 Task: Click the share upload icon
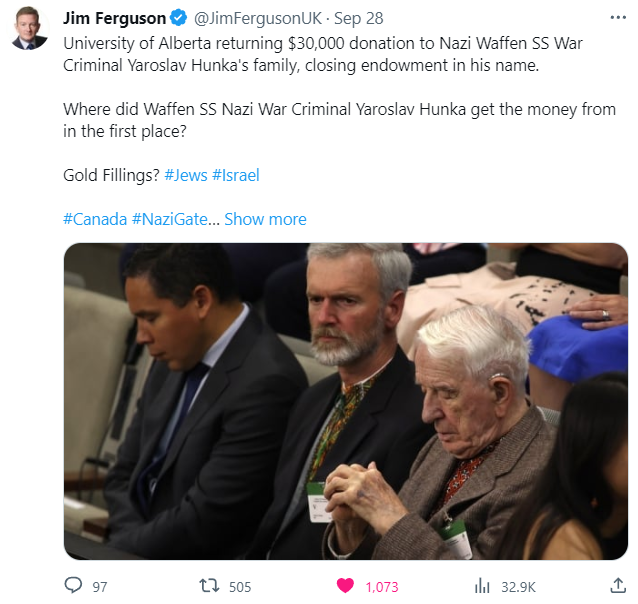coord(618,585)
